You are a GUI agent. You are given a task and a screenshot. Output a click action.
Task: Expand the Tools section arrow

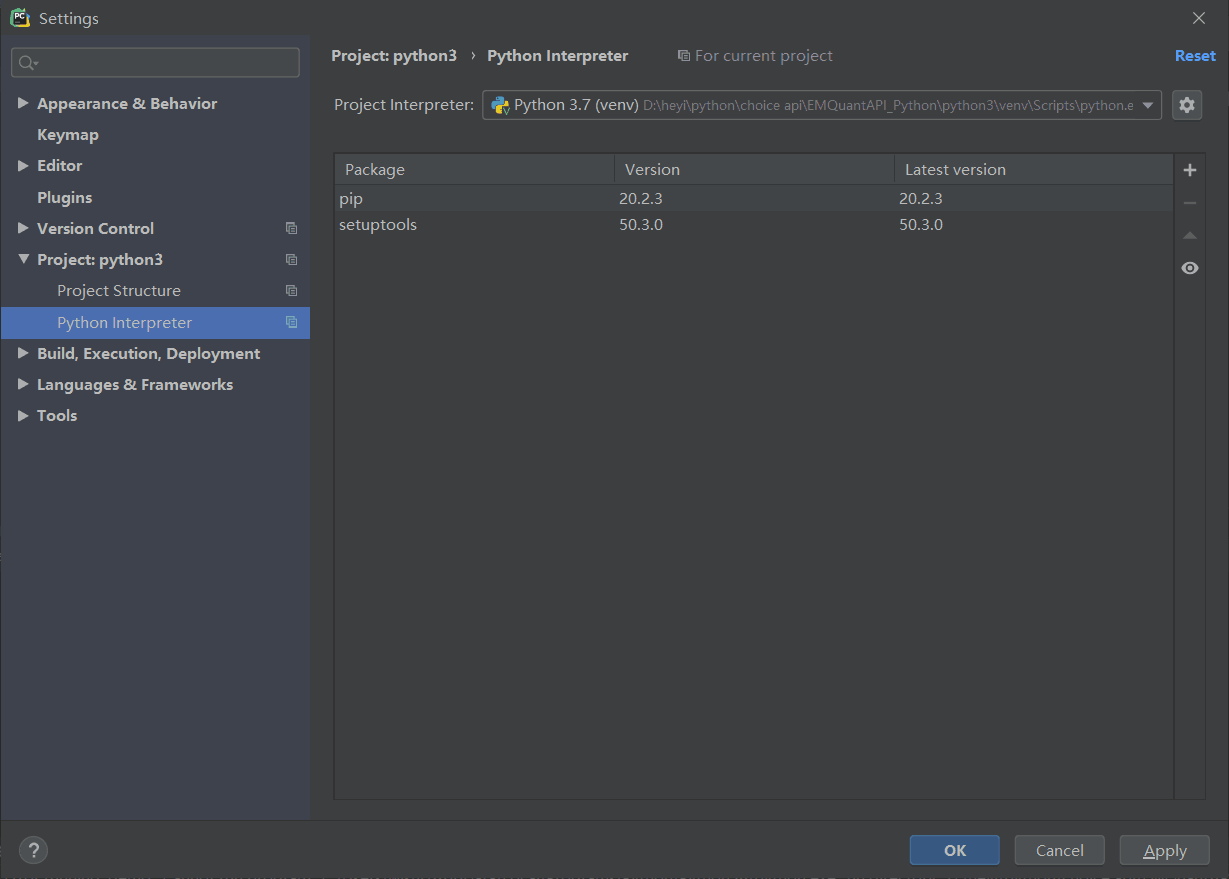click(23, 415)
